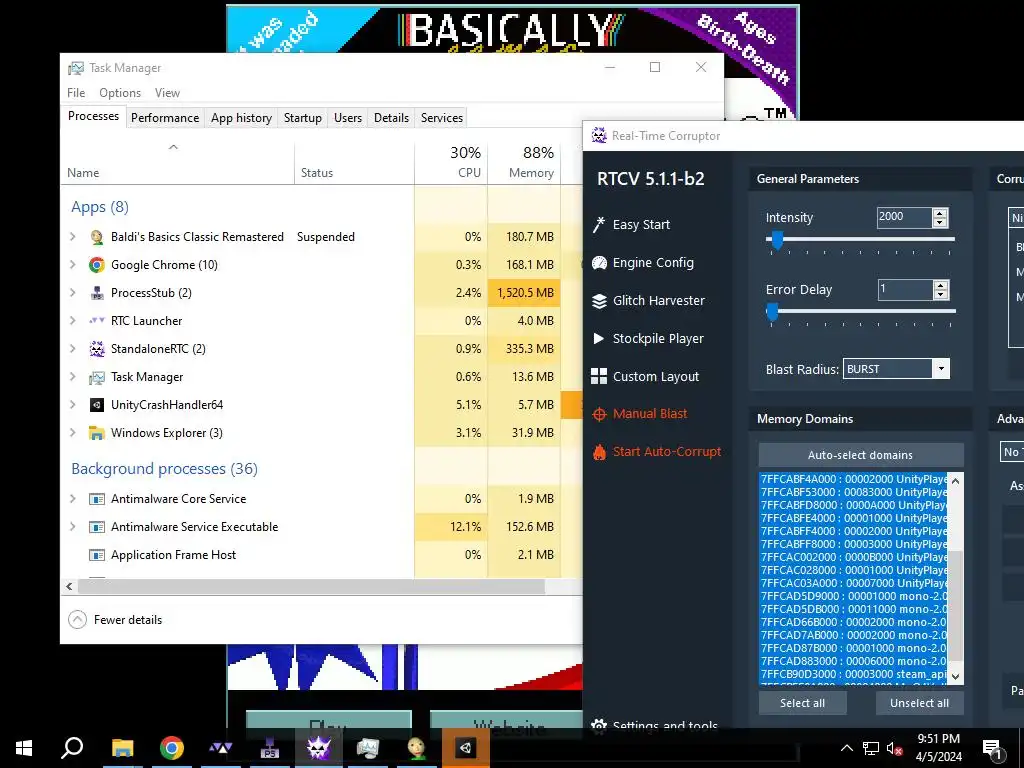The height and width of the screenshot is (768, 1024).
Task: Click the StandaloneRTC process icon
Action: pos(97,349)
